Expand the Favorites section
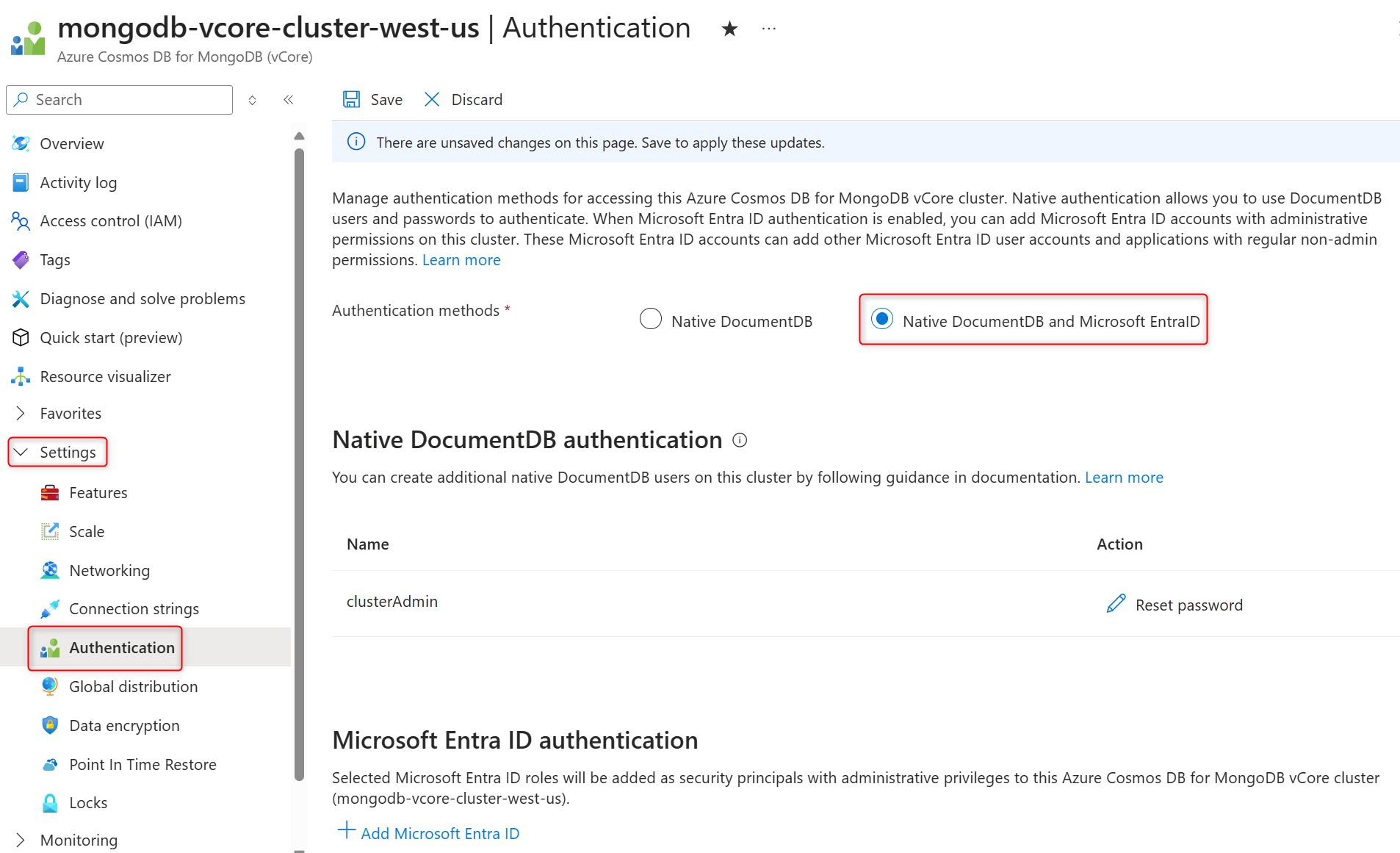 pyautogui.click(x=21, y=413)
